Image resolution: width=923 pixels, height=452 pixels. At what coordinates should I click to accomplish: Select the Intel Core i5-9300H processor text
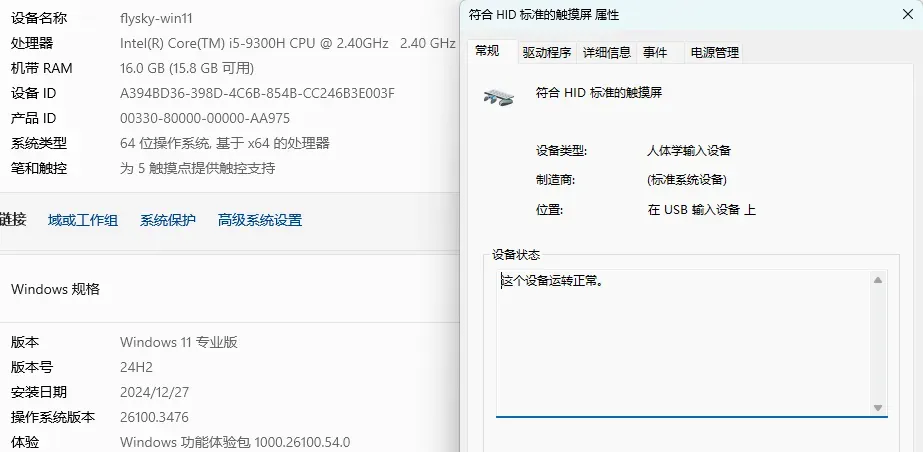[288, 43]
